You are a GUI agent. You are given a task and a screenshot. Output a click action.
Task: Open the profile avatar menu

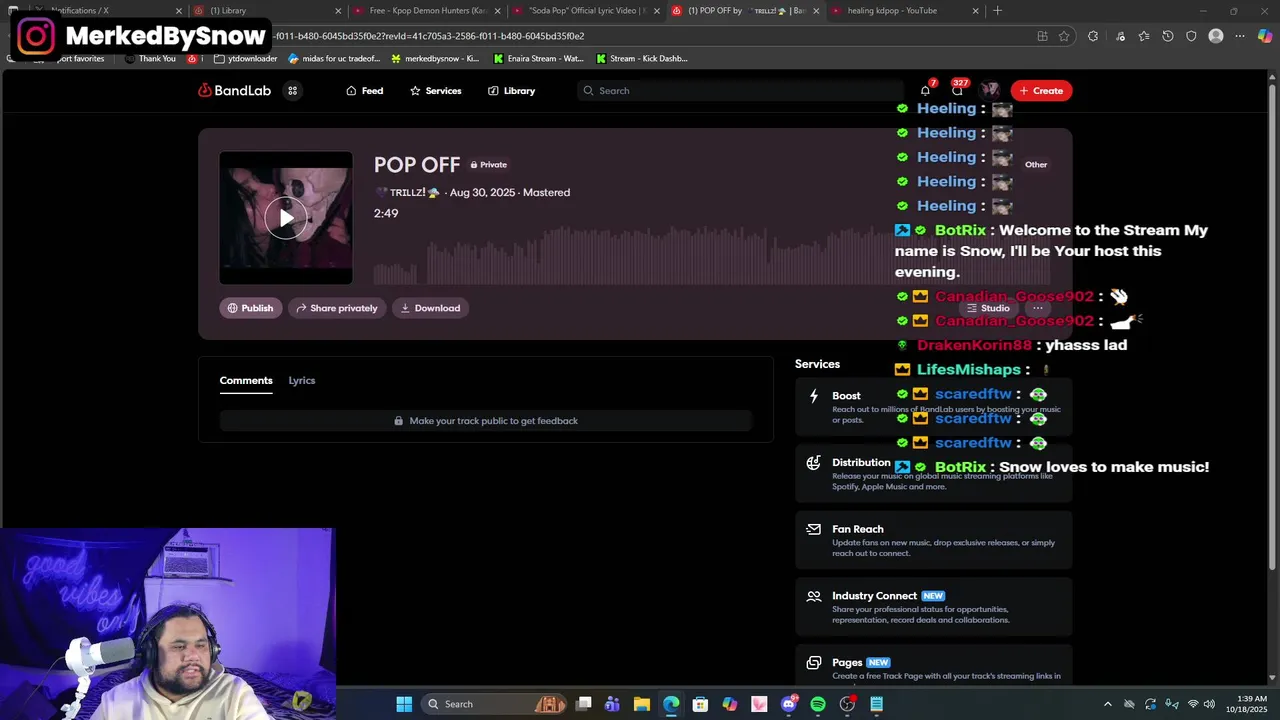click(989, 90)
